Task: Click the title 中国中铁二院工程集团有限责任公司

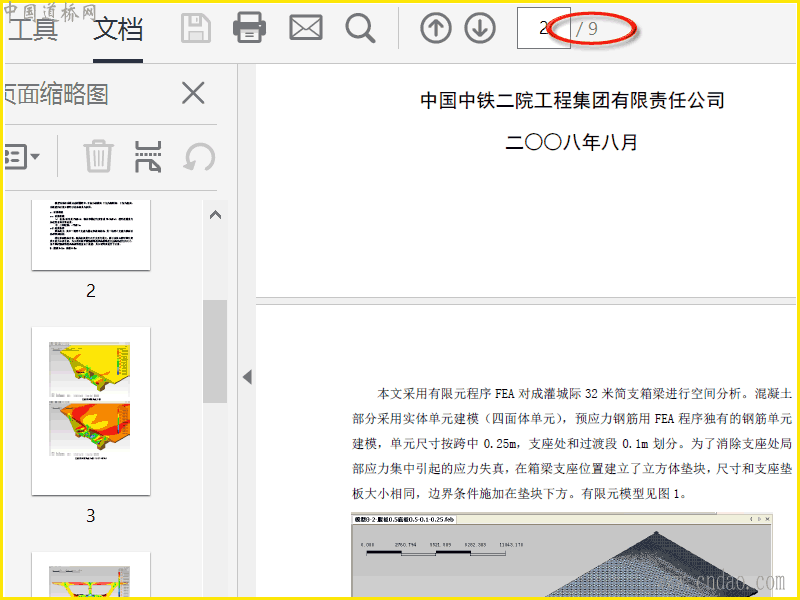Action: [572, 100]
